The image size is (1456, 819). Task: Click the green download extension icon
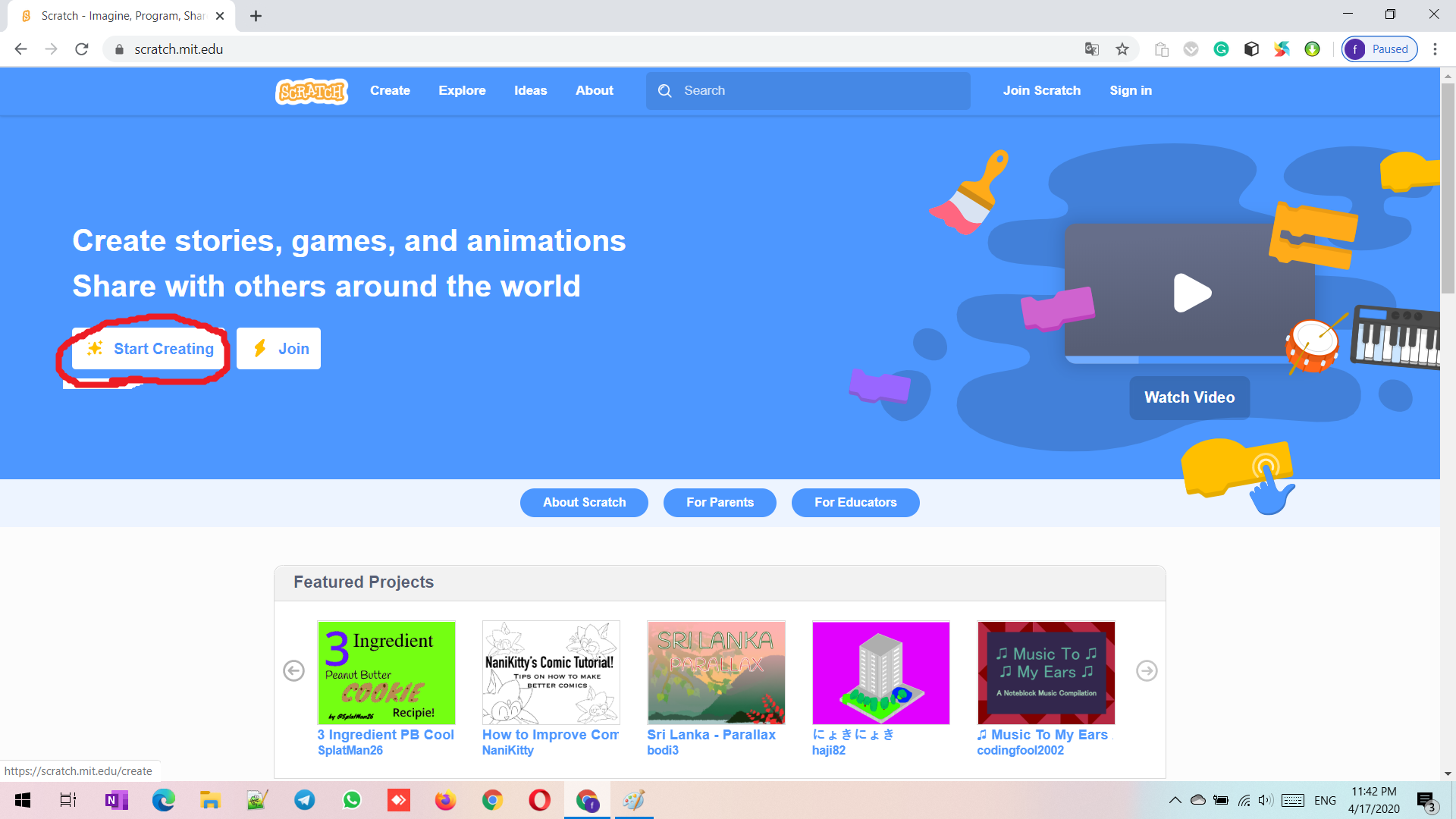pyautogui.click(x=1312, y=49)
